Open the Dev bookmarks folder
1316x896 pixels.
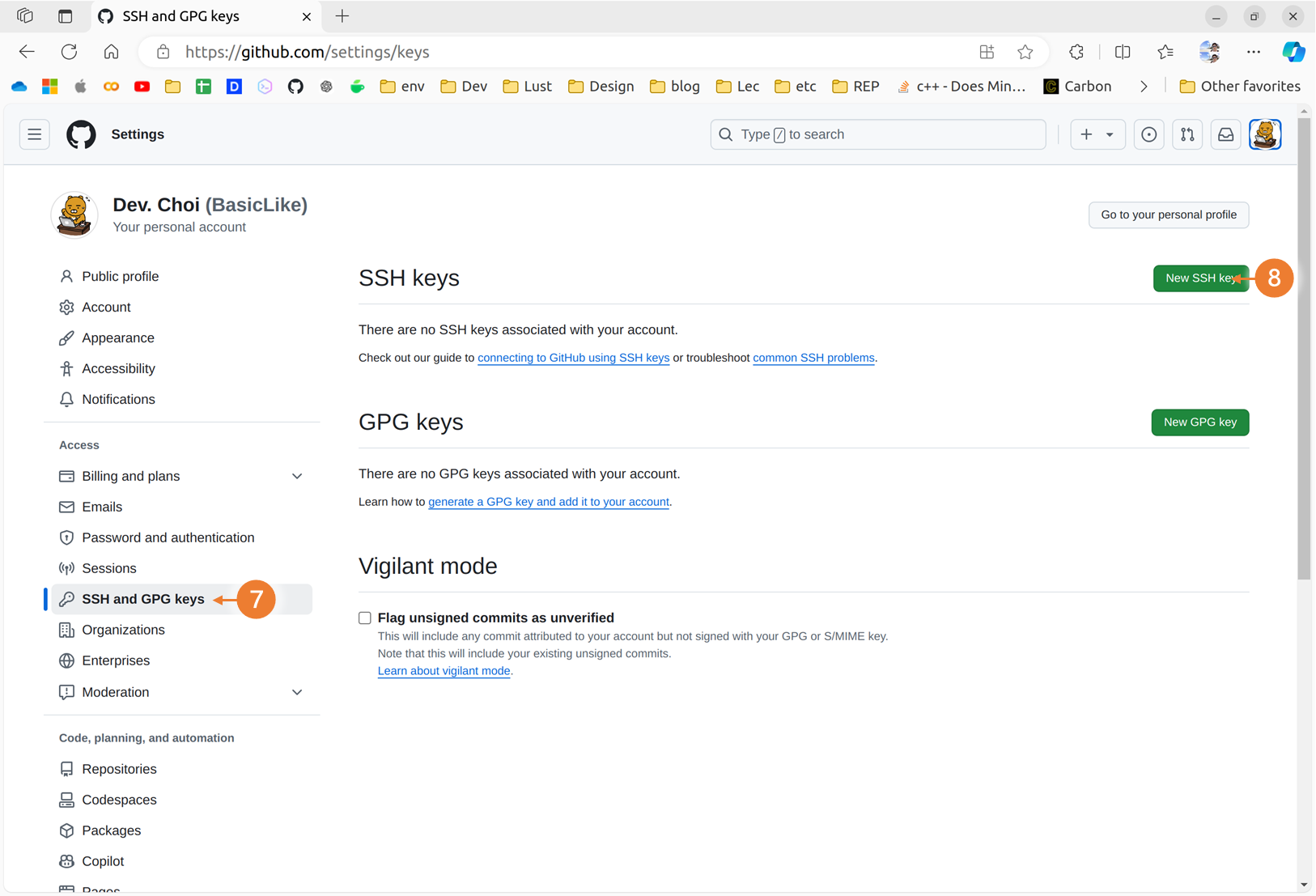[x=464, y=87]
